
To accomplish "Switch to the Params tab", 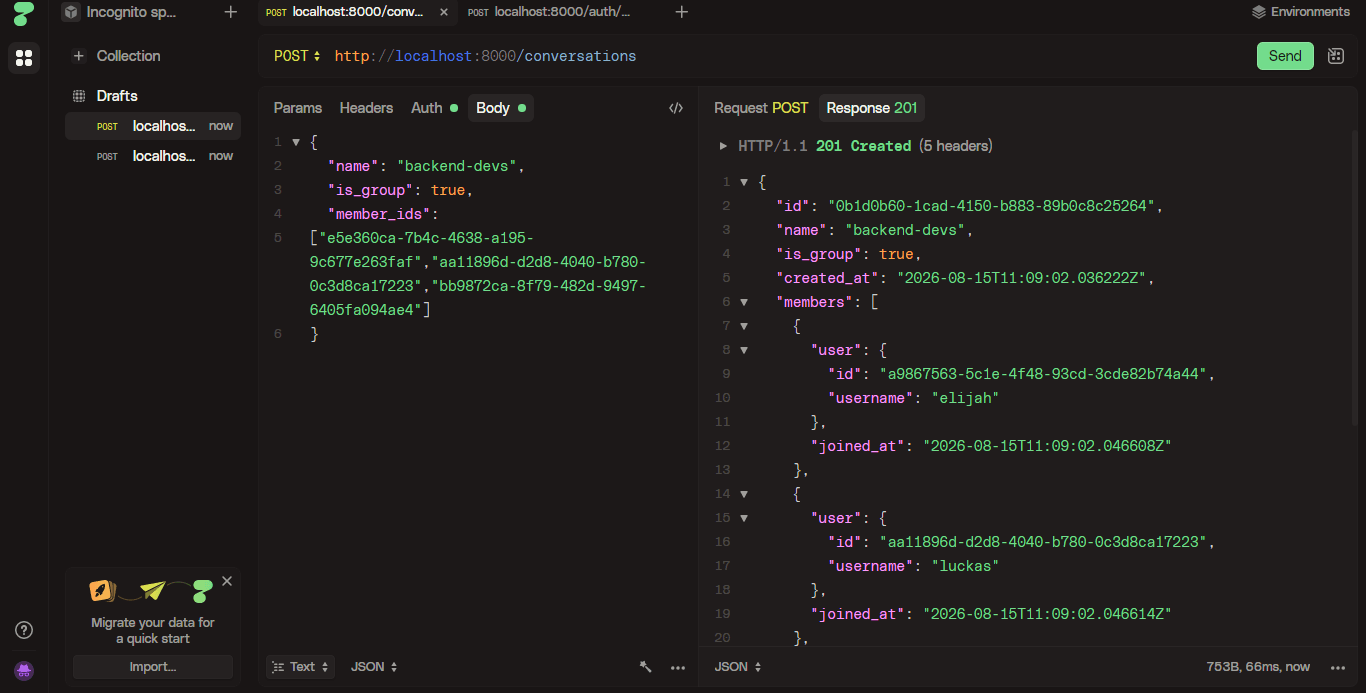I will 298,108.
